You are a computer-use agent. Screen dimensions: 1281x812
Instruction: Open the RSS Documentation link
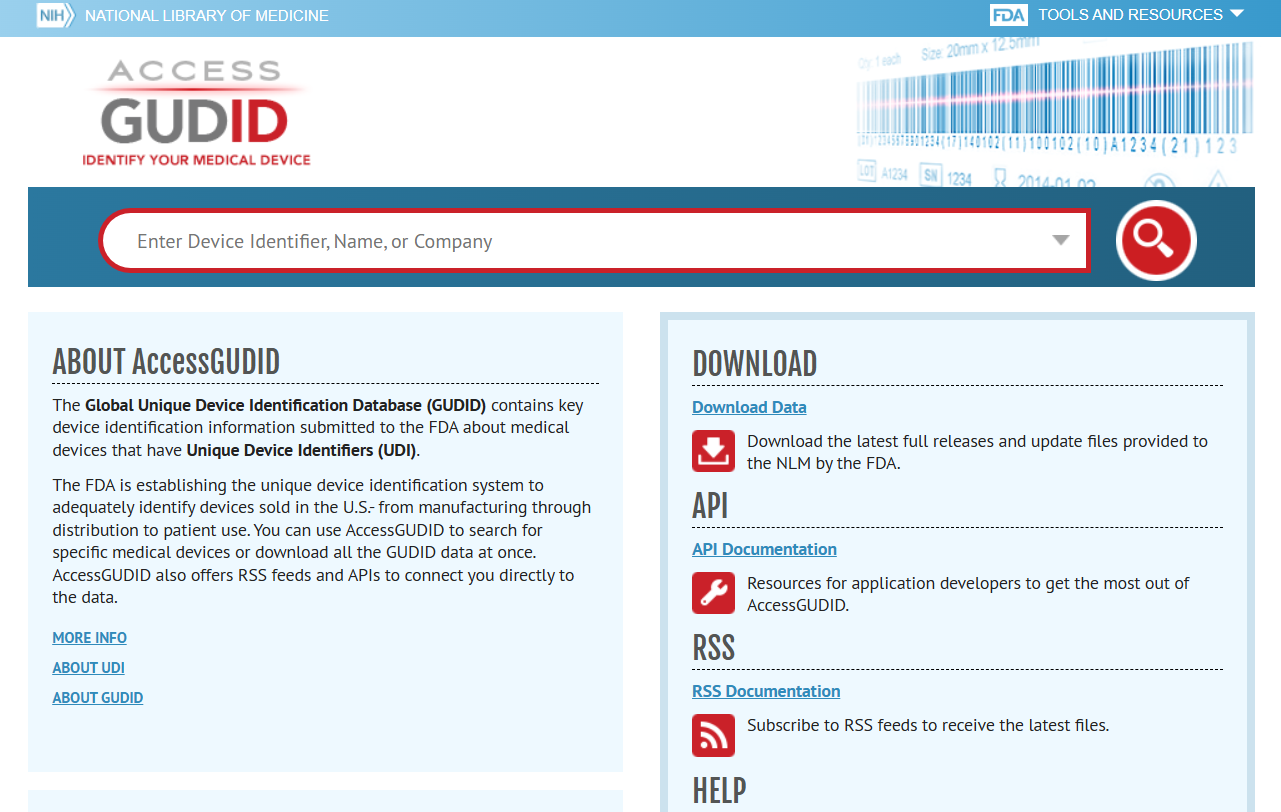766,691
